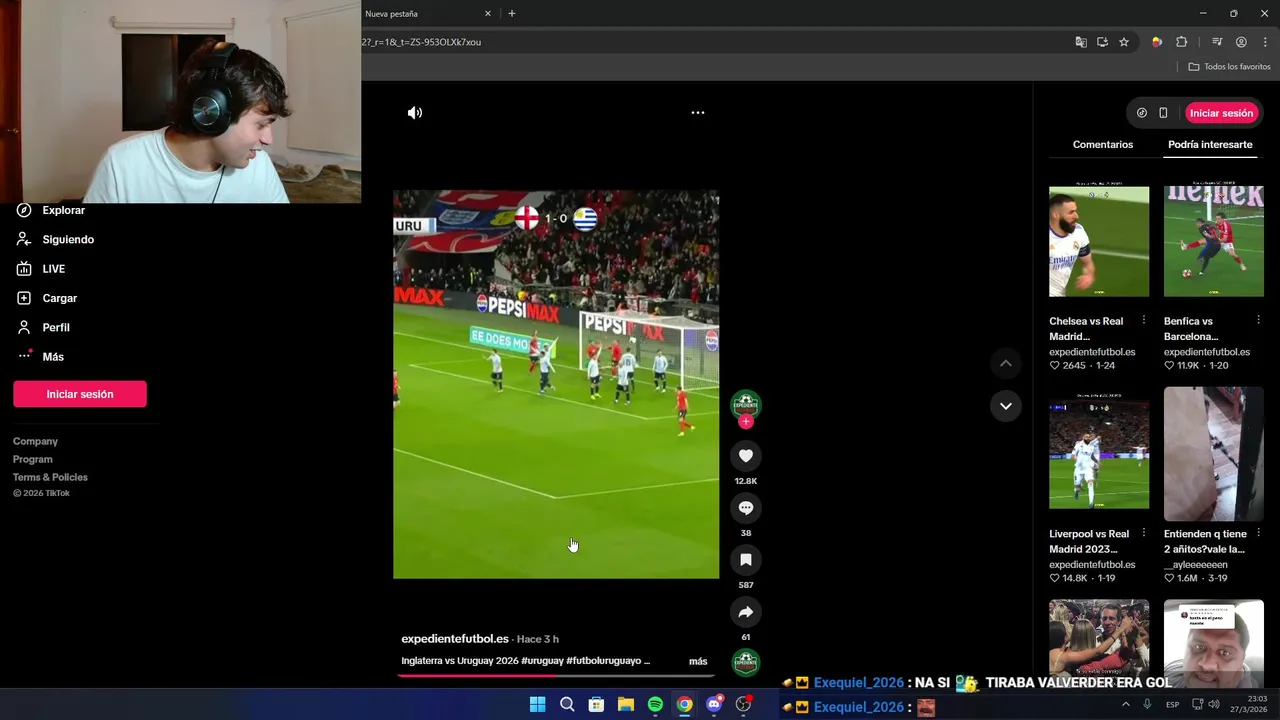Play or pause the Inglaterra vs Uruguay video

tap(556, 384)
